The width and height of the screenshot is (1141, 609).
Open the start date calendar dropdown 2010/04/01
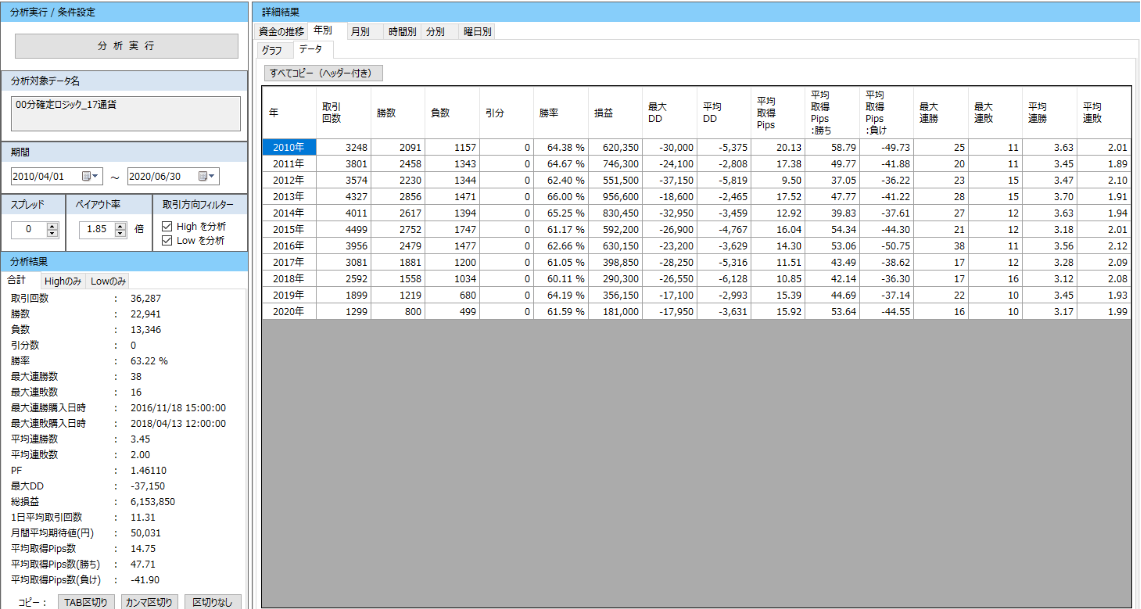(90, 177)
